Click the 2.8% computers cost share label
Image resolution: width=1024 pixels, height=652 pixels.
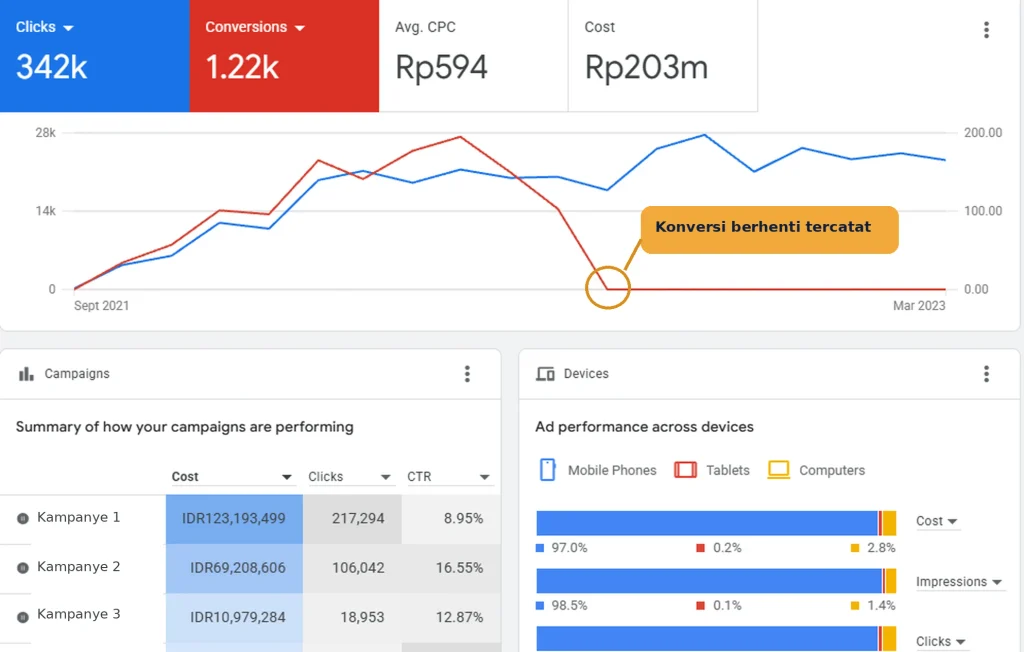pyautogui.click(x=881, y=547)
